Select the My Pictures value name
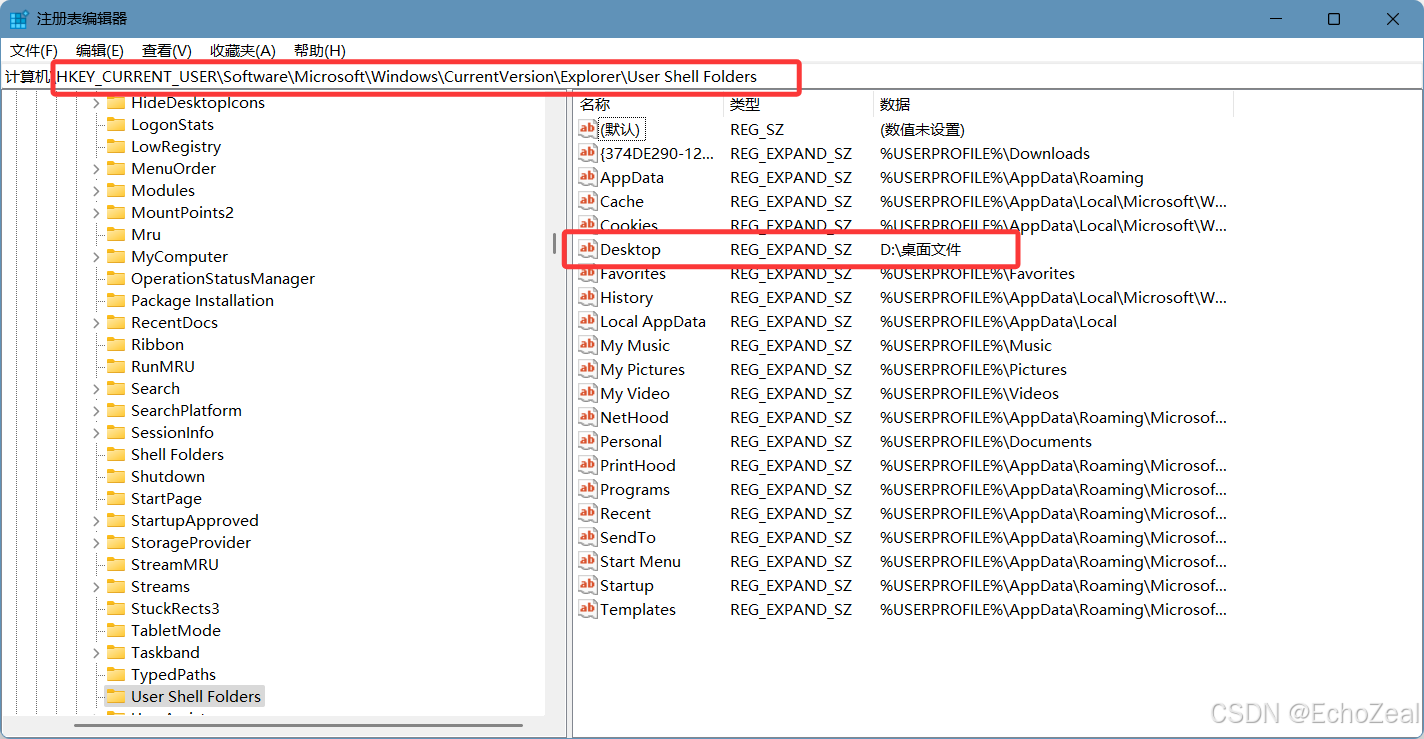Screen dimensions: 1424x739 coord(642,369)
